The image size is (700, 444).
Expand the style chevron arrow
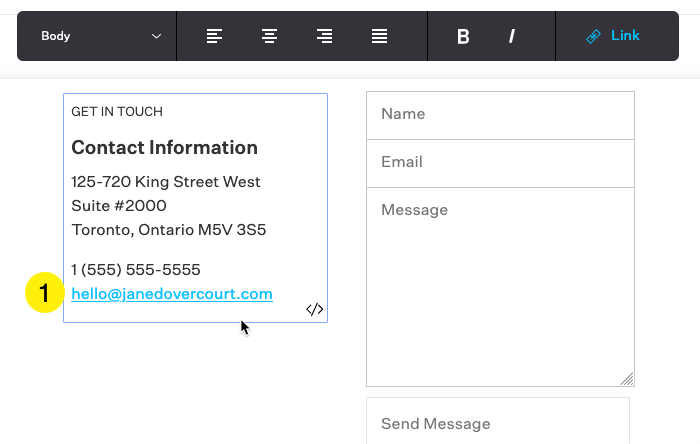(x=156, y=36)
